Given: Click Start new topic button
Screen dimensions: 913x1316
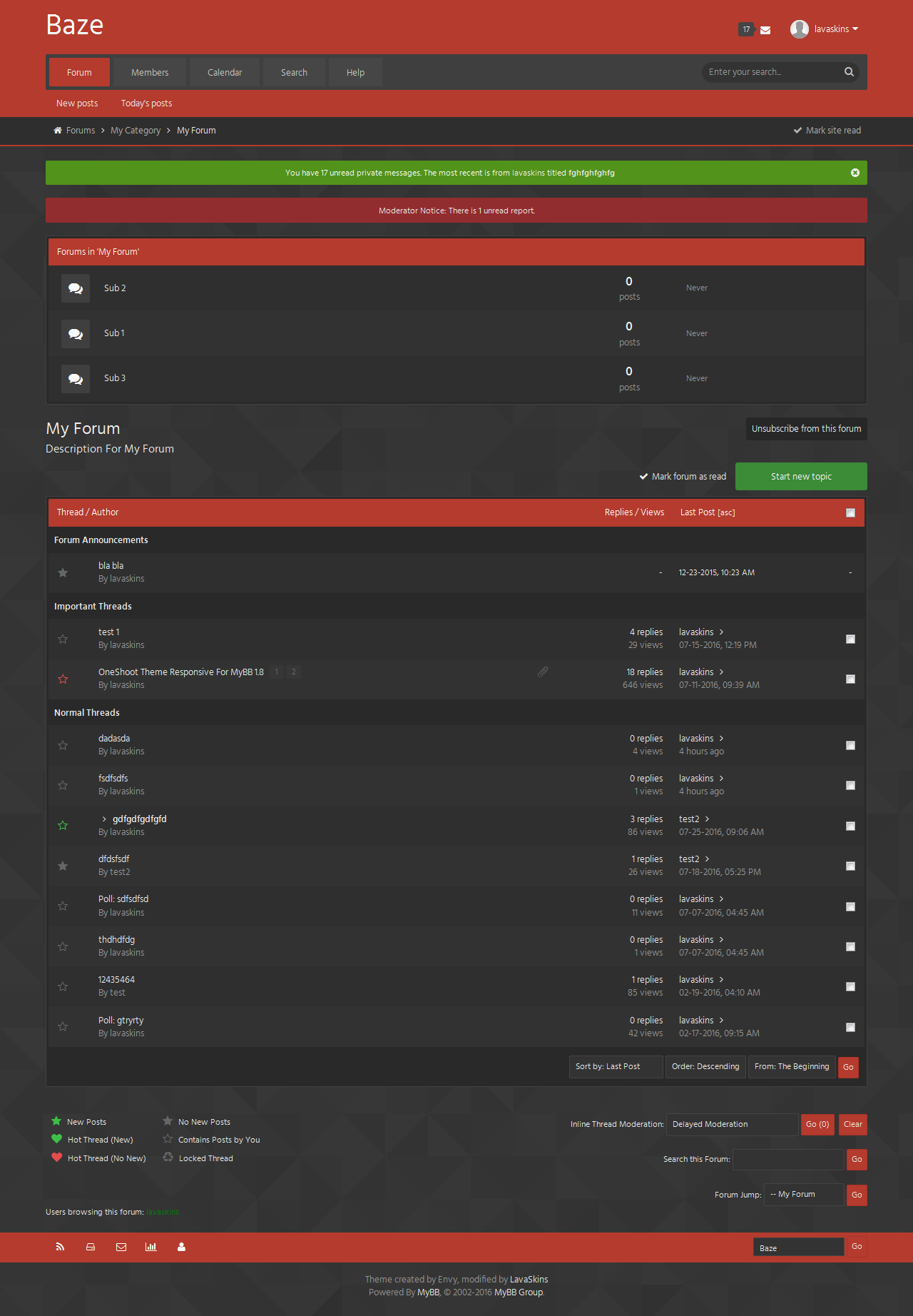Looking at the screenshot, I should coord(801,477).
